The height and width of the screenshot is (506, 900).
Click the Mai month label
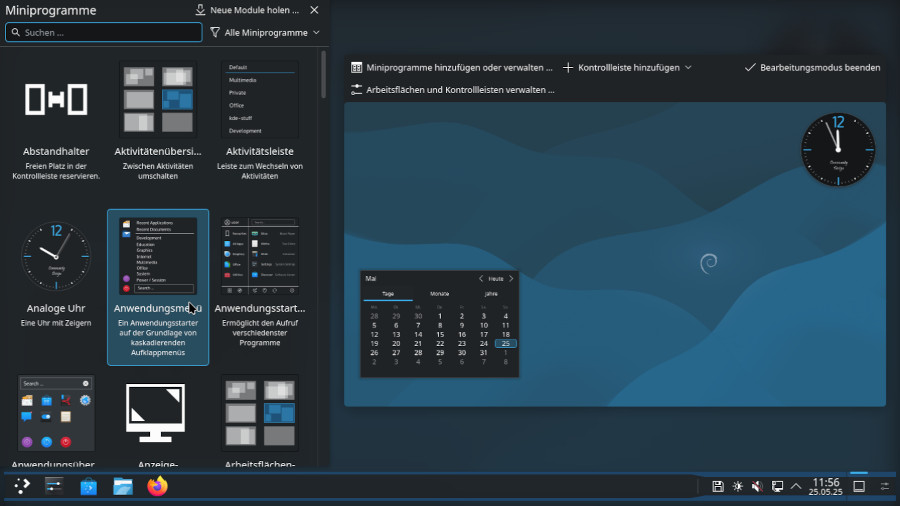click(x=371, y=279)
